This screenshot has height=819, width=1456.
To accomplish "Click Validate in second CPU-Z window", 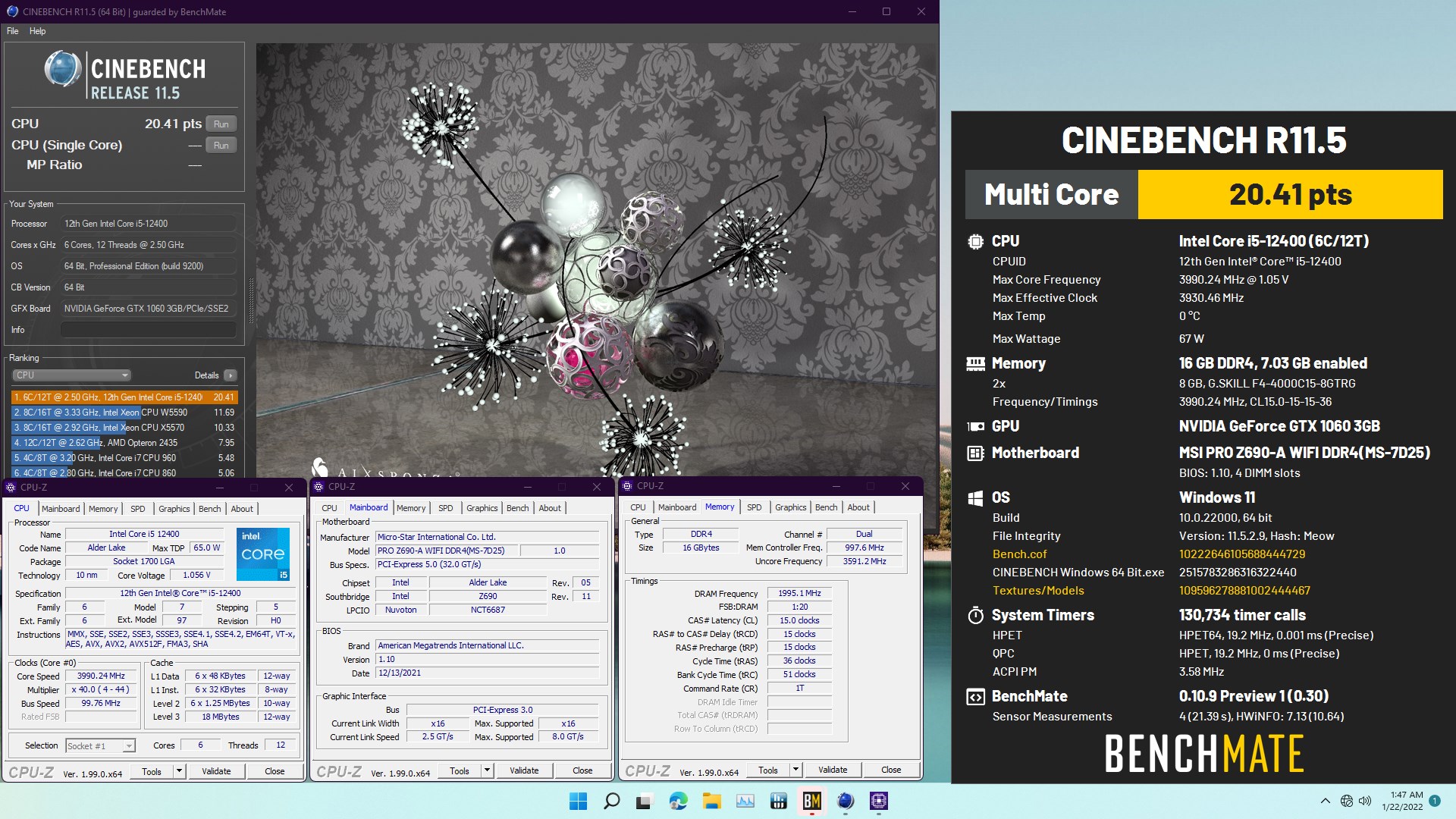I will pyautogui.click(x=524, y=770).
